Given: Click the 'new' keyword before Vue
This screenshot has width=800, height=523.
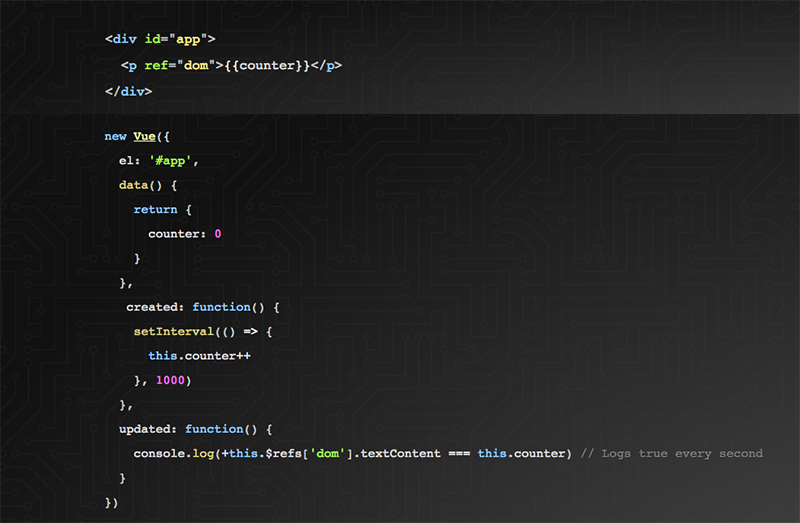Looking at the screenshot, I should click(115, 136).
